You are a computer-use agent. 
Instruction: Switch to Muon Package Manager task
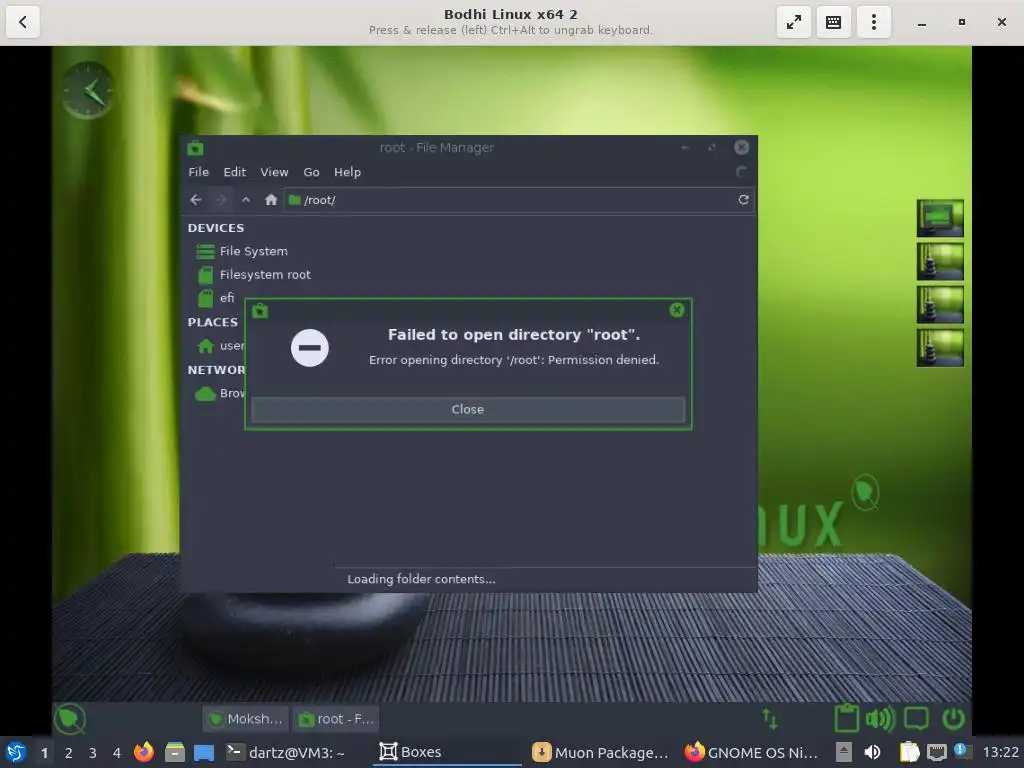click(601, 752)
